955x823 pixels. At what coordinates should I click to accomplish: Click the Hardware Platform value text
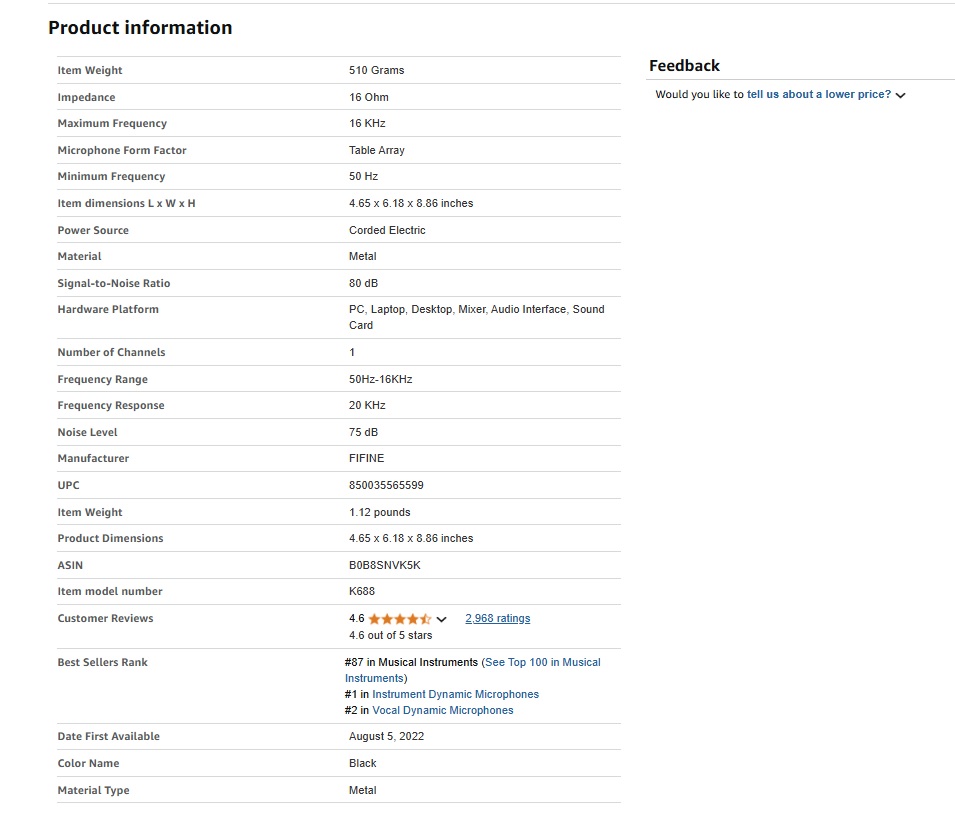[477, 317]
